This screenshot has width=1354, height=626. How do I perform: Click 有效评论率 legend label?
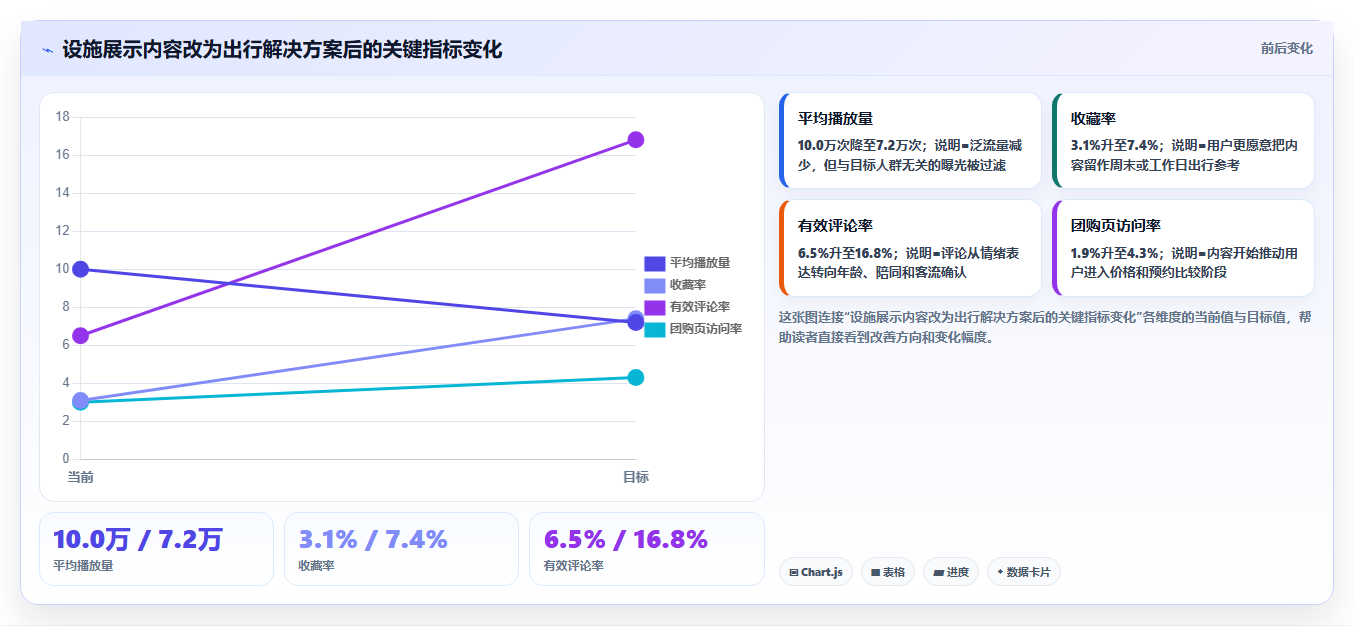pyautogui.click(x=700, y=307)
